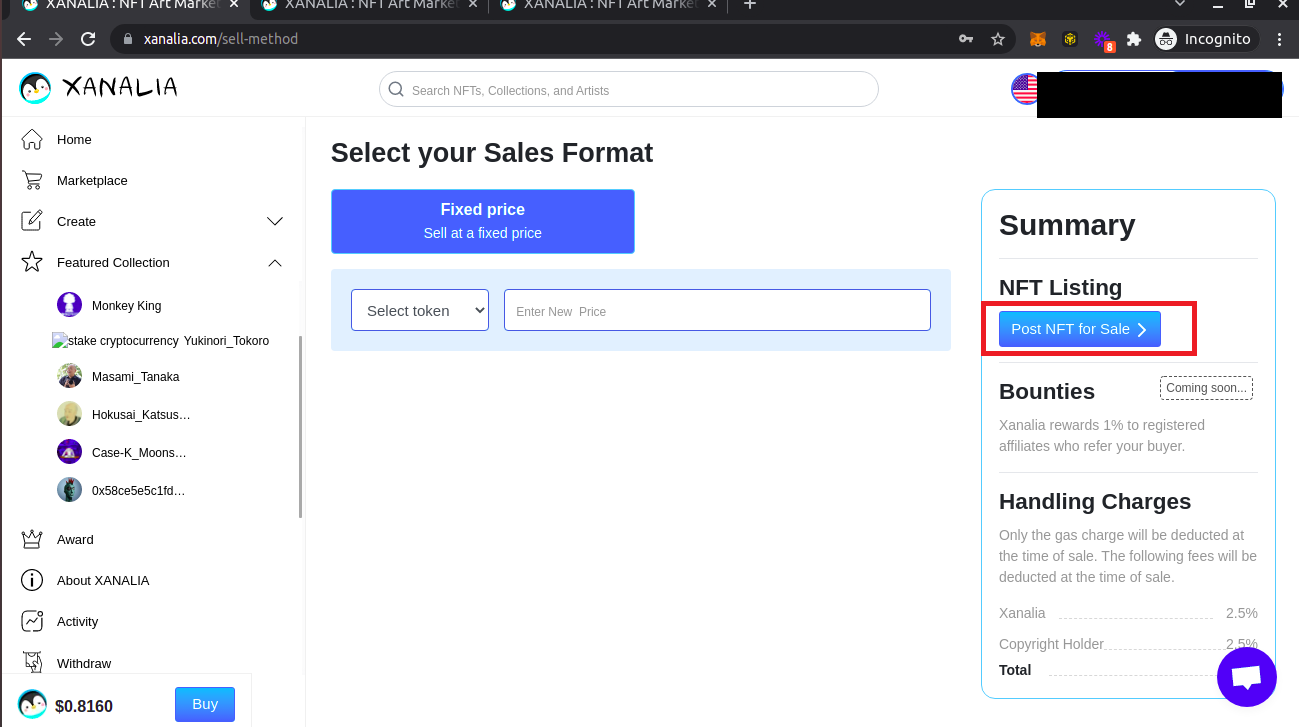This screenshot has height=727, width=1299.
Task: Open the browser tab search dropdown arrow
Action: (x=1180, y=5)
